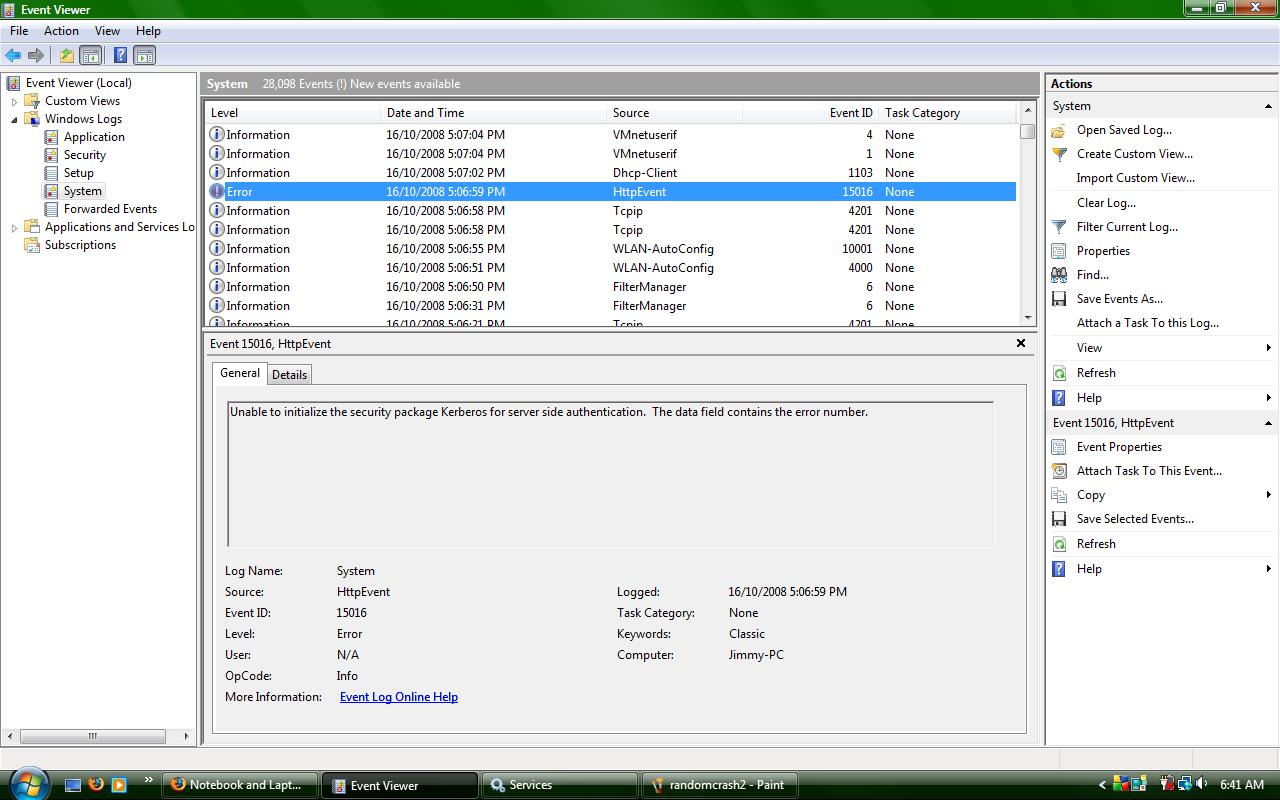Select Event Viewer (Local) root node
Viewport: 1280px width, 800px height.
79,83
